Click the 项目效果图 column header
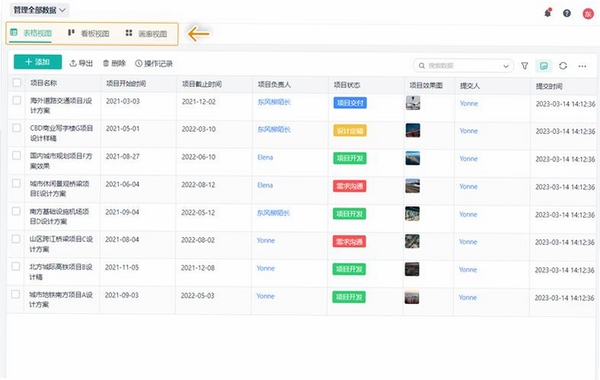 tap(426, 85)
